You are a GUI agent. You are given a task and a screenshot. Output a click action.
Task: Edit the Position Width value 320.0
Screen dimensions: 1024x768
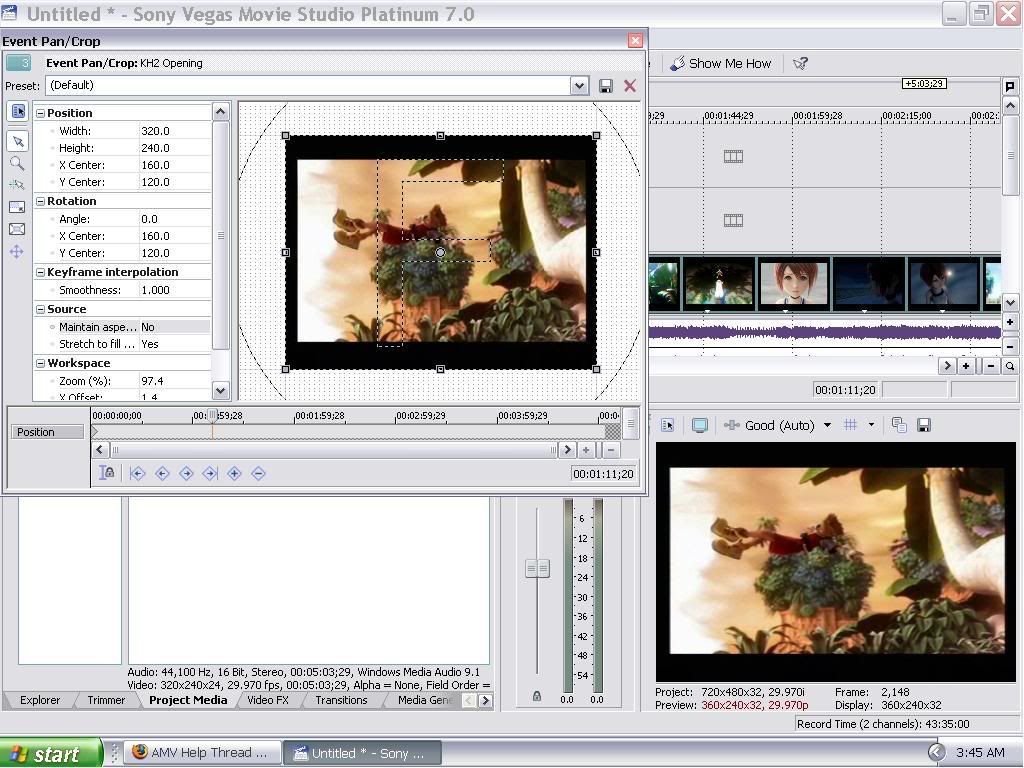point(175,131)
